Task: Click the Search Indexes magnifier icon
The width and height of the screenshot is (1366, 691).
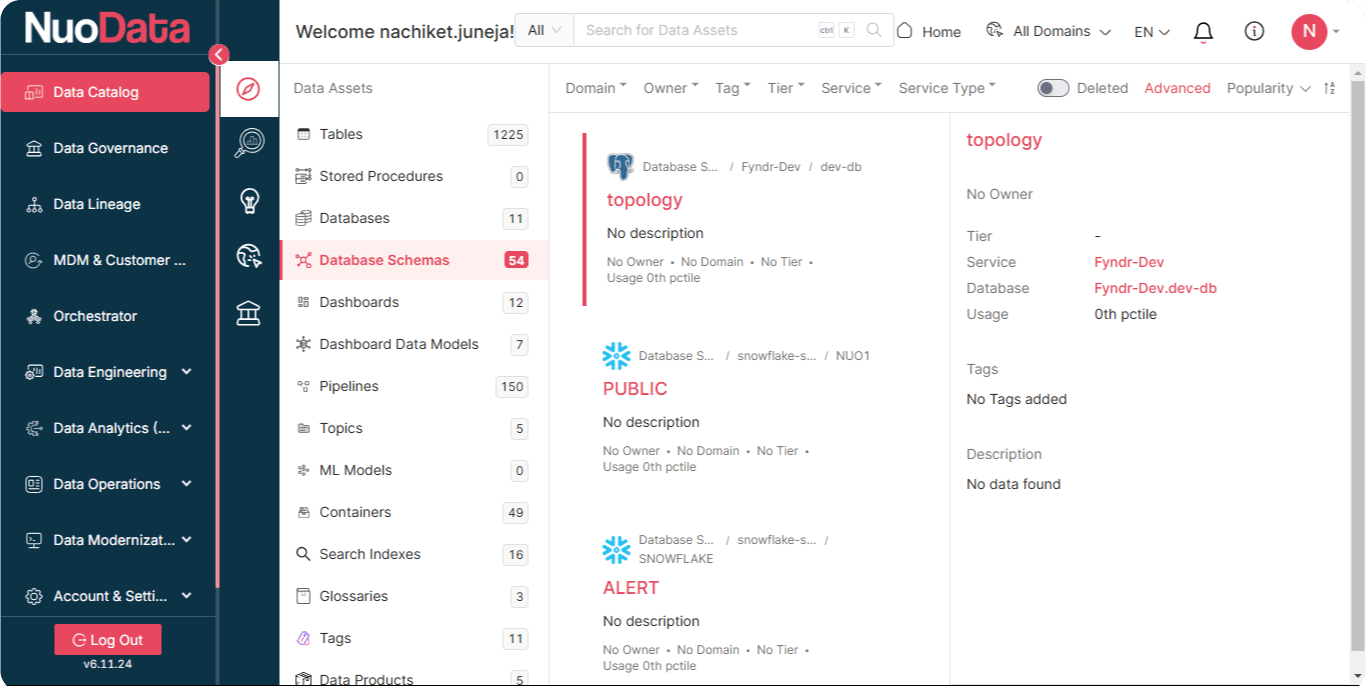Action: 303,554
